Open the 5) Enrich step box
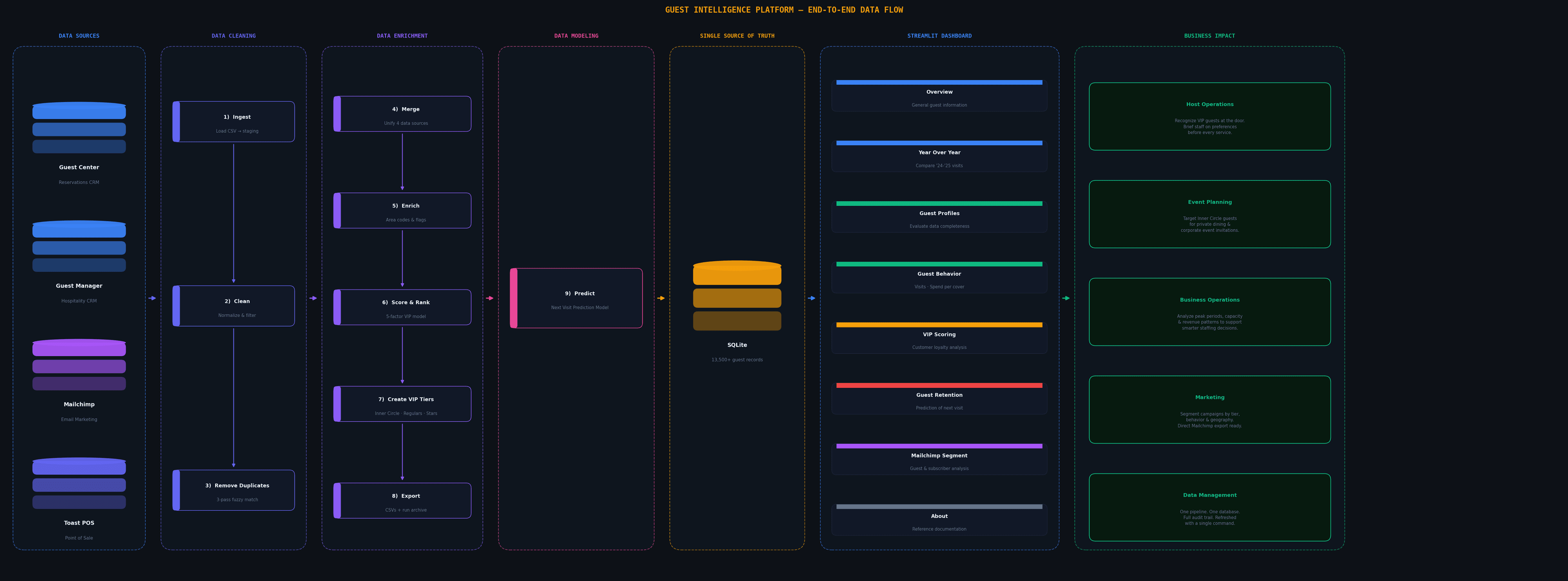 pos(402,211)
